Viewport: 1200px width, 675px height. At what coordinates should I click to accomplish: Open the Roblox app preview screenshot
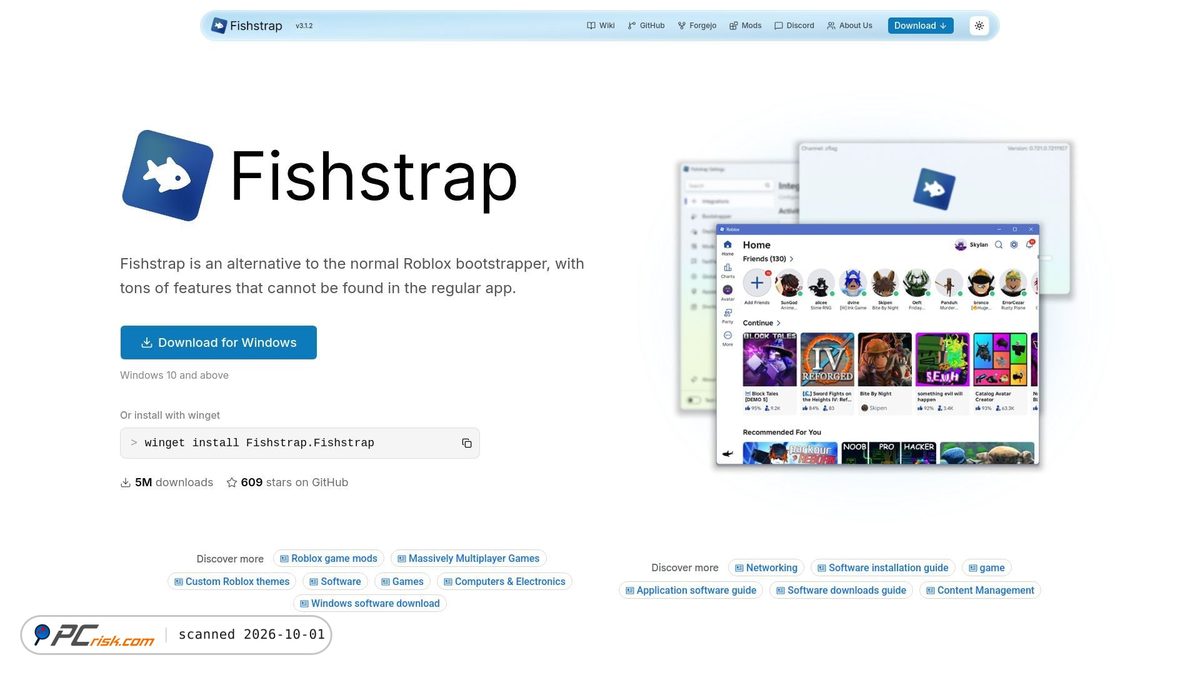(x=878, y=344)
